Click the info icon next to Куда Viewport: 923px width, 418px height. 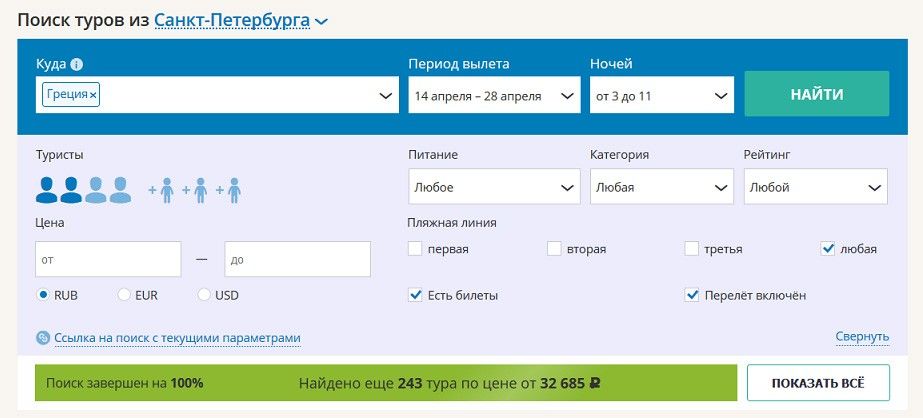click(77, 64)
